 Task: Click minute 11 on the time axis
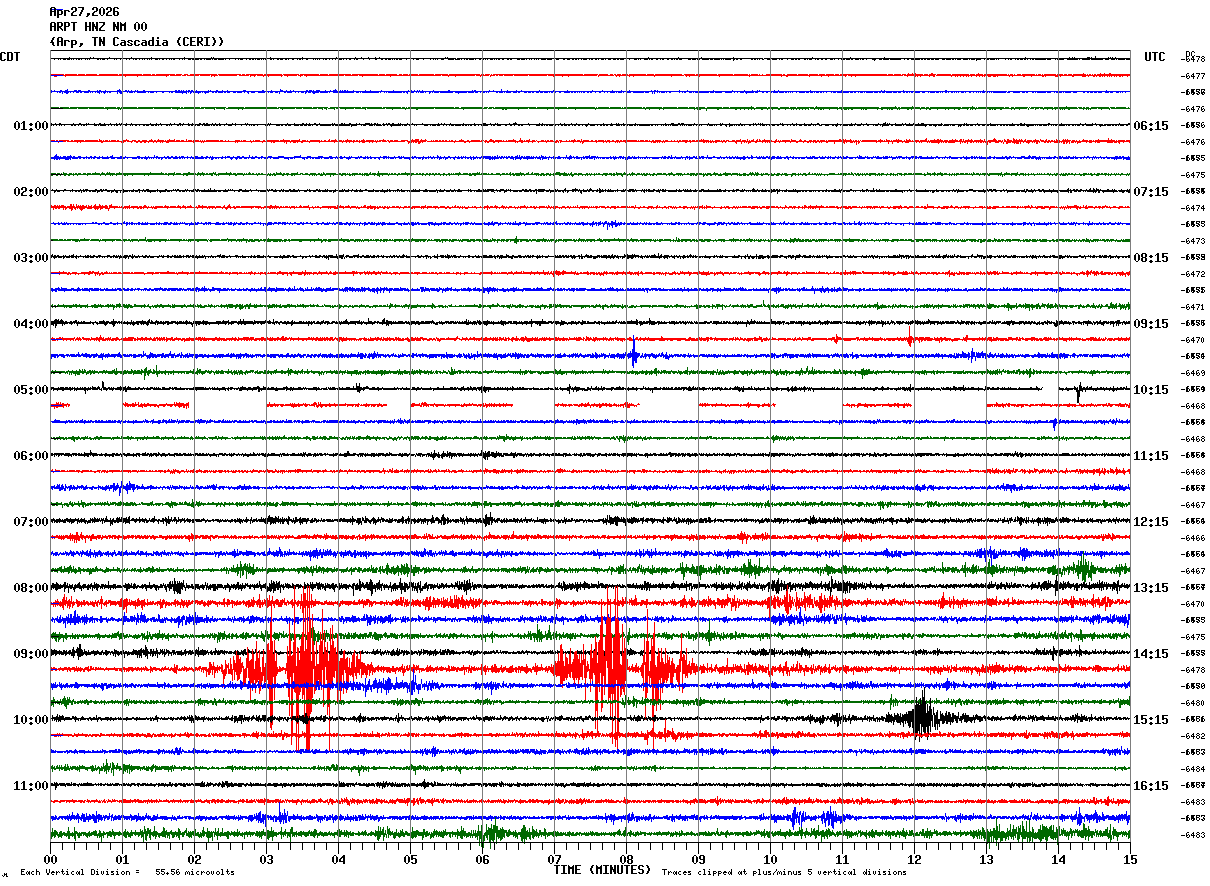tap(842, 859)
